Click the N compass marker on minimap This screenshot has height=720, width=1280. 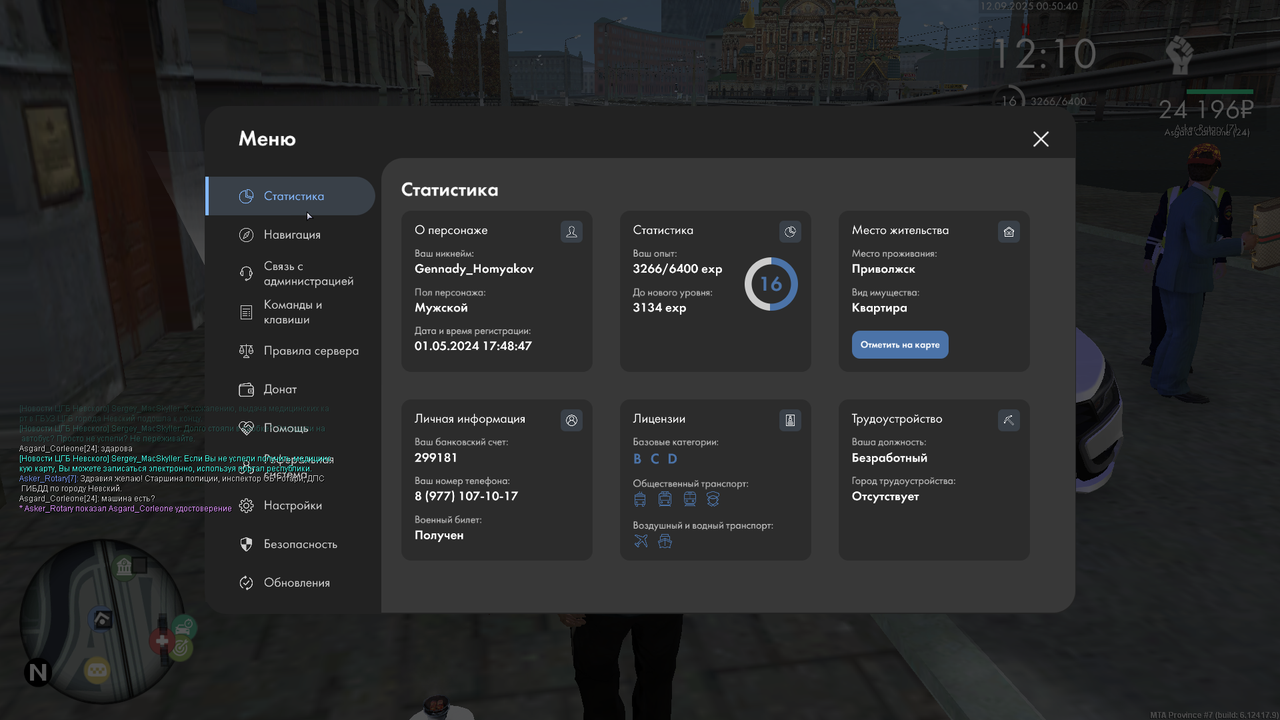38,672
